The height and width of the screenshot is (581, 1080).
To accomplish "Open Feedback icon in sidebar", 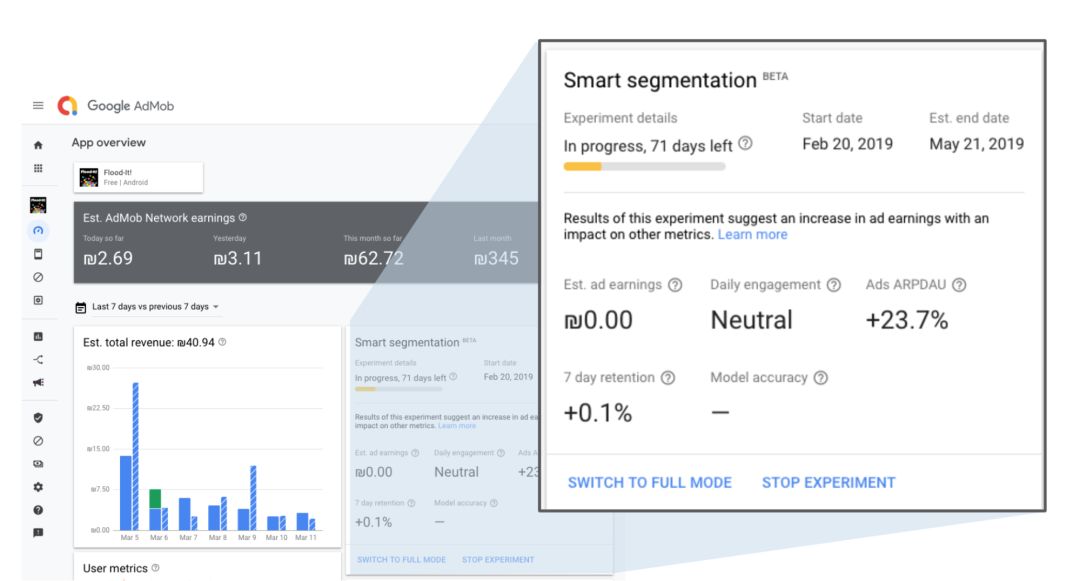I will click(38, 533).
